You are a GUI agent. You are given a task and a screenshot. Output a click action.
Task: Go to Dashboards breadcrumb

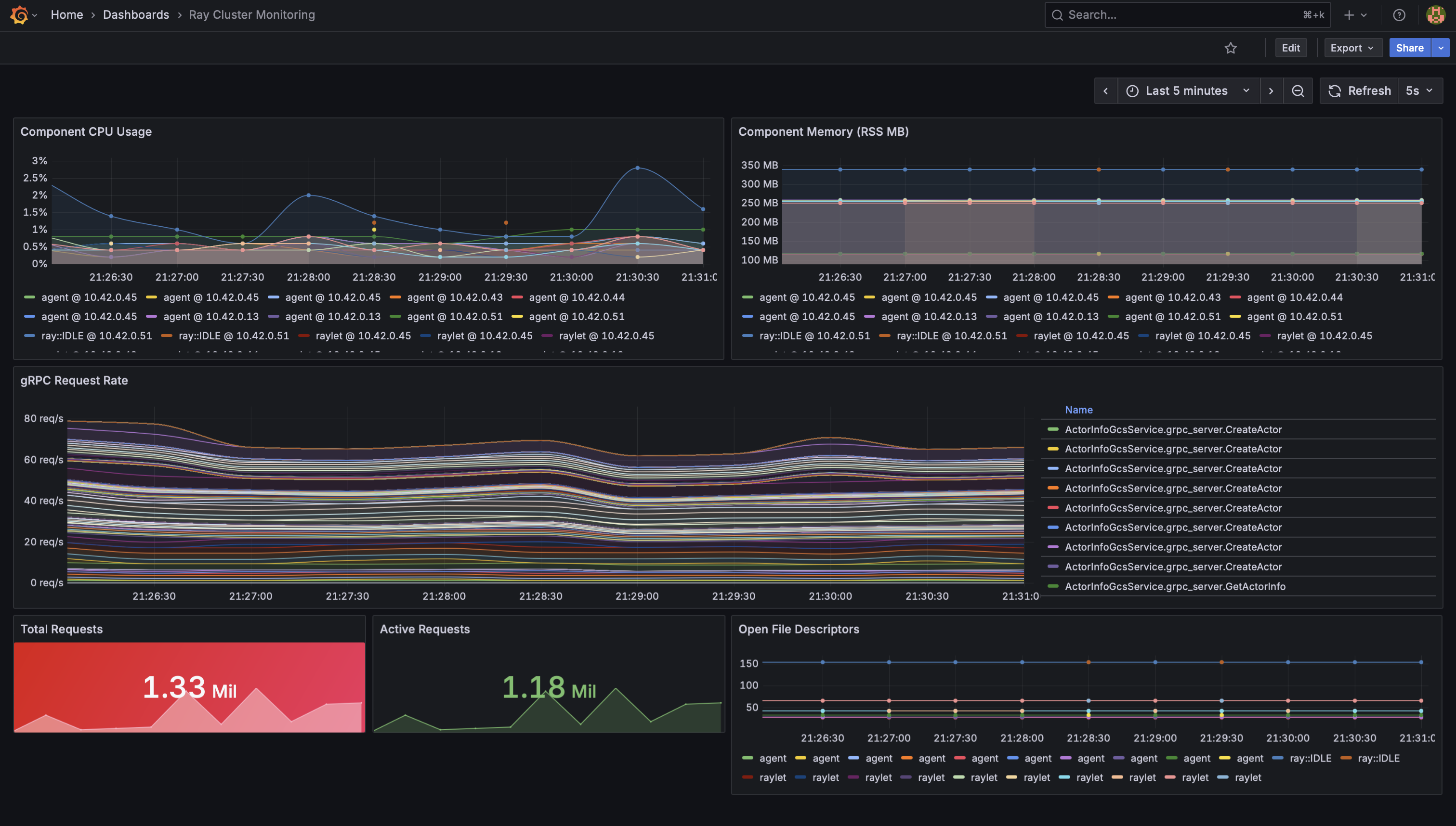click(x=136, y=15)
